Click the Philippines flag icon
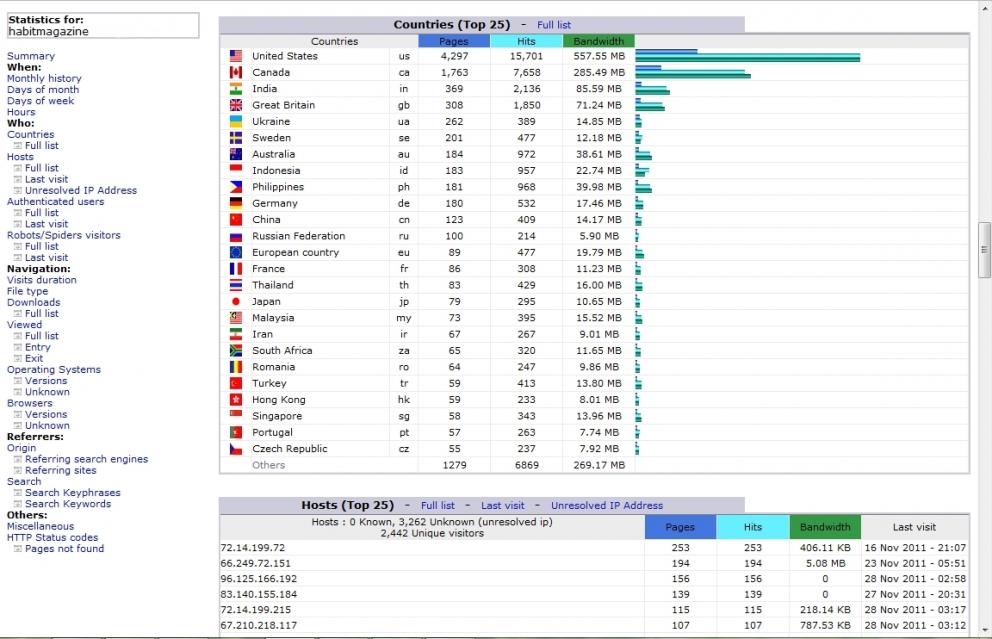992x639 pixels. tap(236, 187)
